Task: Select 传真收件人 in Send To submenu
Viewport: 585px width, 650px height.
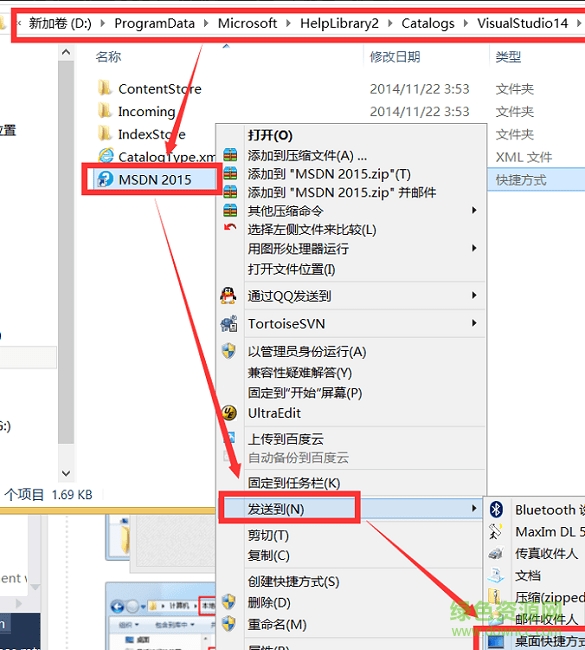Action: [546, 553]
